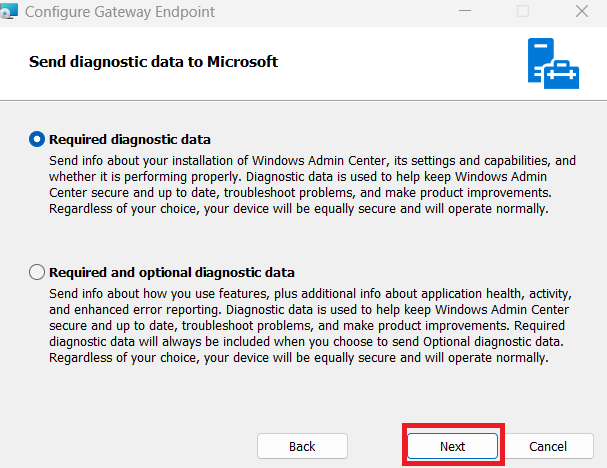
Task: Select Required and optional diagnostic data option
Action: (37, 272)
